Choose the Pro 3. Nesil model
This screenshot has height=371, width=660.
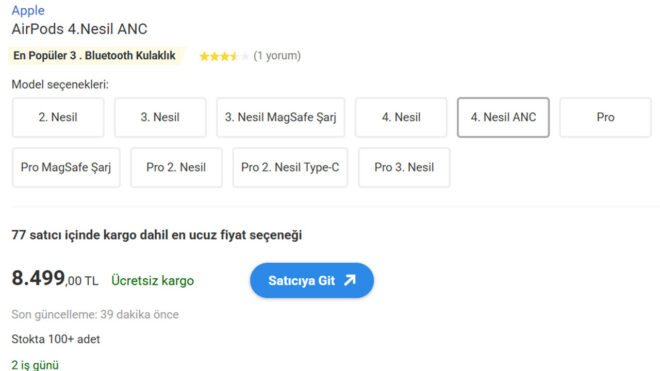coord(404,168)
